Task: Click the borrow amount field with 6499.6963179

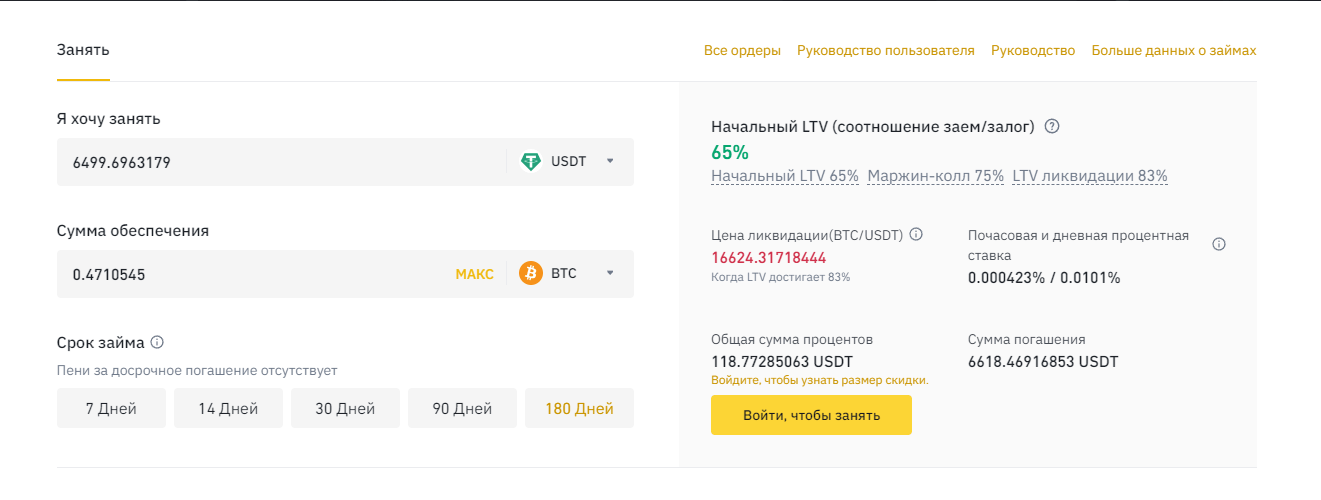Action: (x=280, y=161)
